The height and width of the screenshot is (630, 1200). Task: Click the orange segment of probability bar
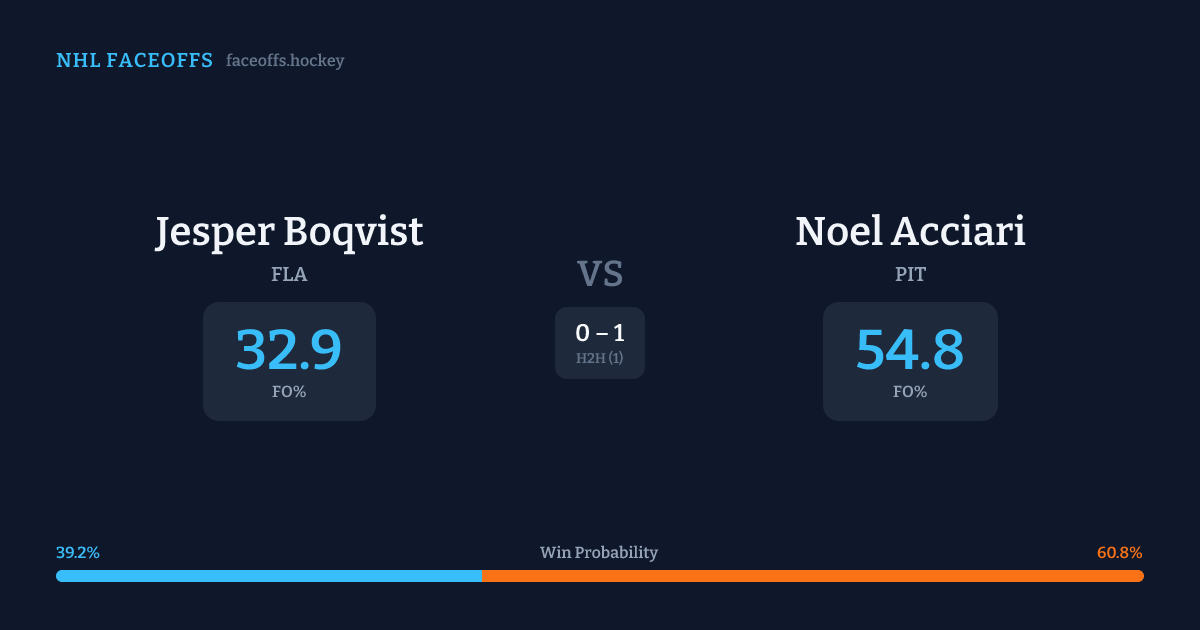[812, 576]
